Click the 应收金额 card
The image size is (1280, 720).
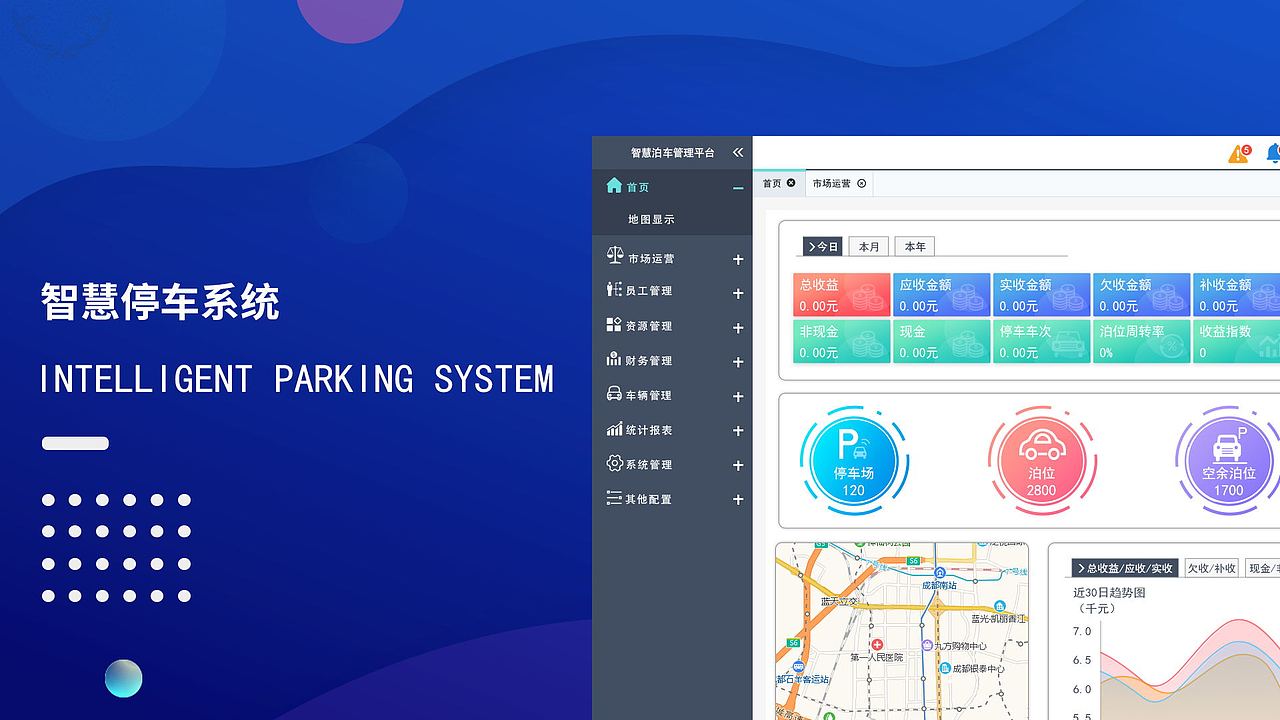point(942,295)
